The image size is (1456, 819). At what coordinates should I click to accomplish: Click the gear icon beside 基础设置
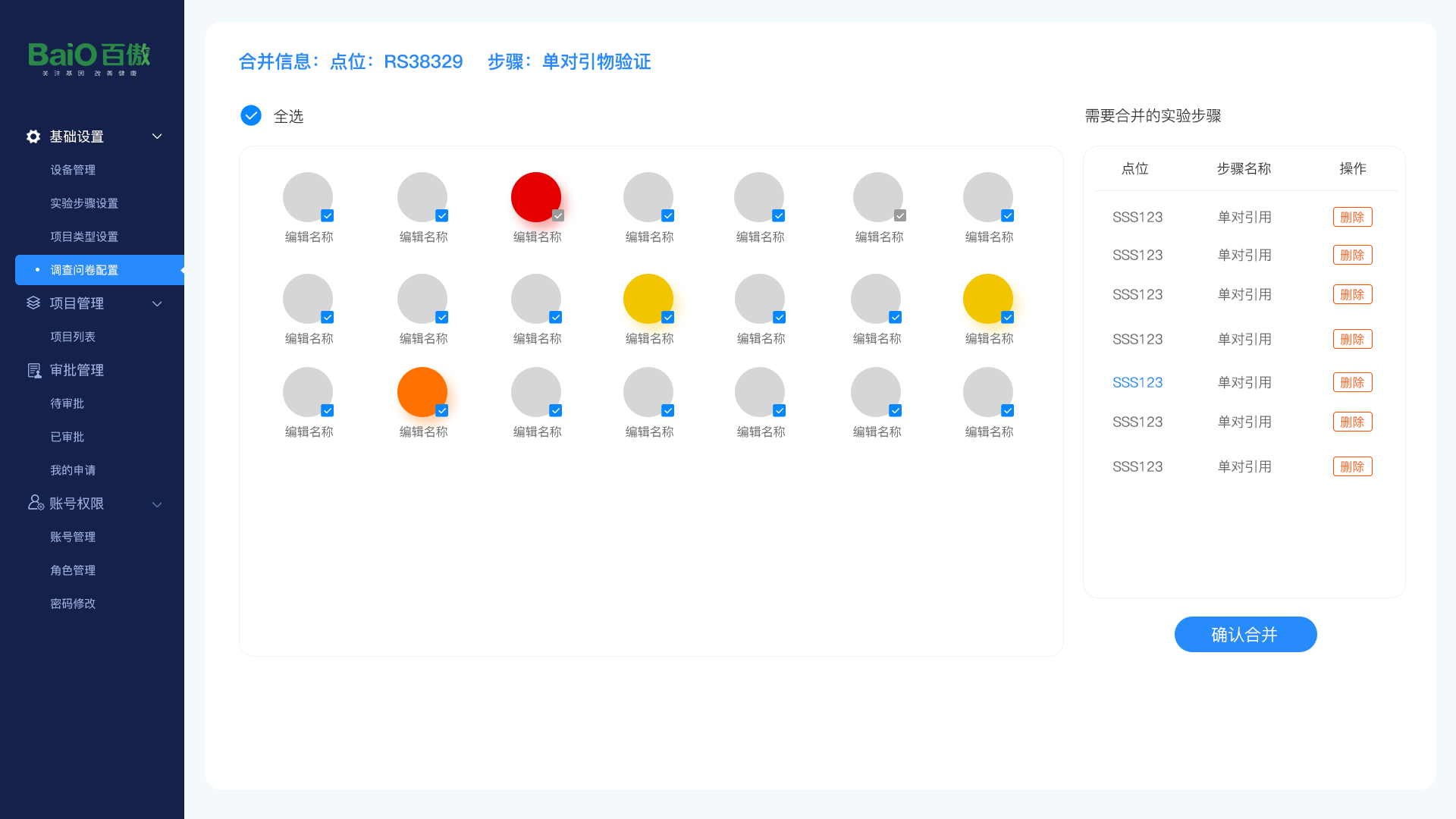point(33,136)
